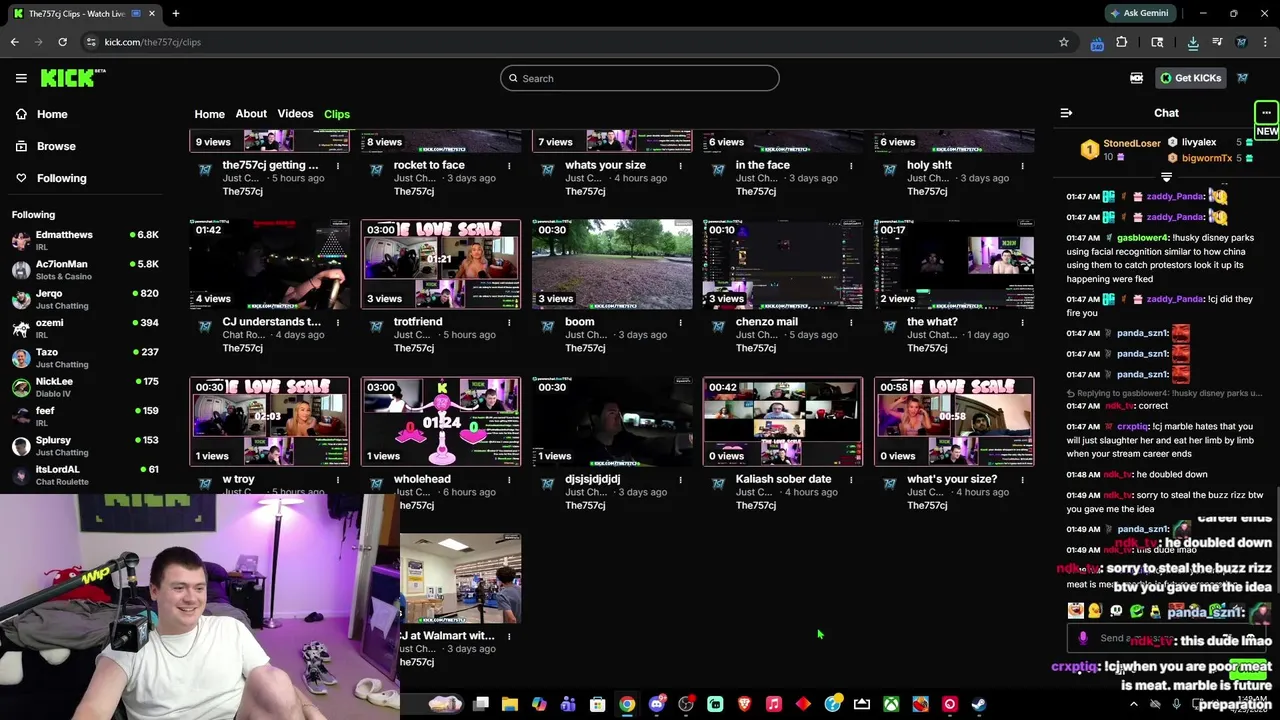Open the Chrome extensions puzzle icon

point(1122,42)
